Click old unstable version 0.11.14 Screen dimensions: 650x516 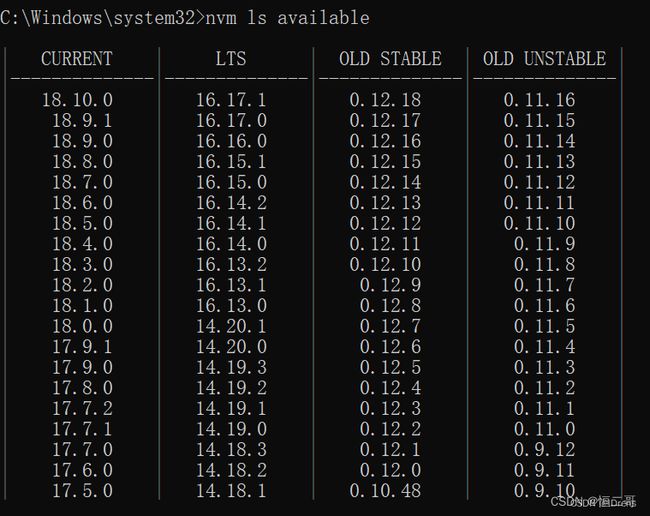[x=540, y=141]
